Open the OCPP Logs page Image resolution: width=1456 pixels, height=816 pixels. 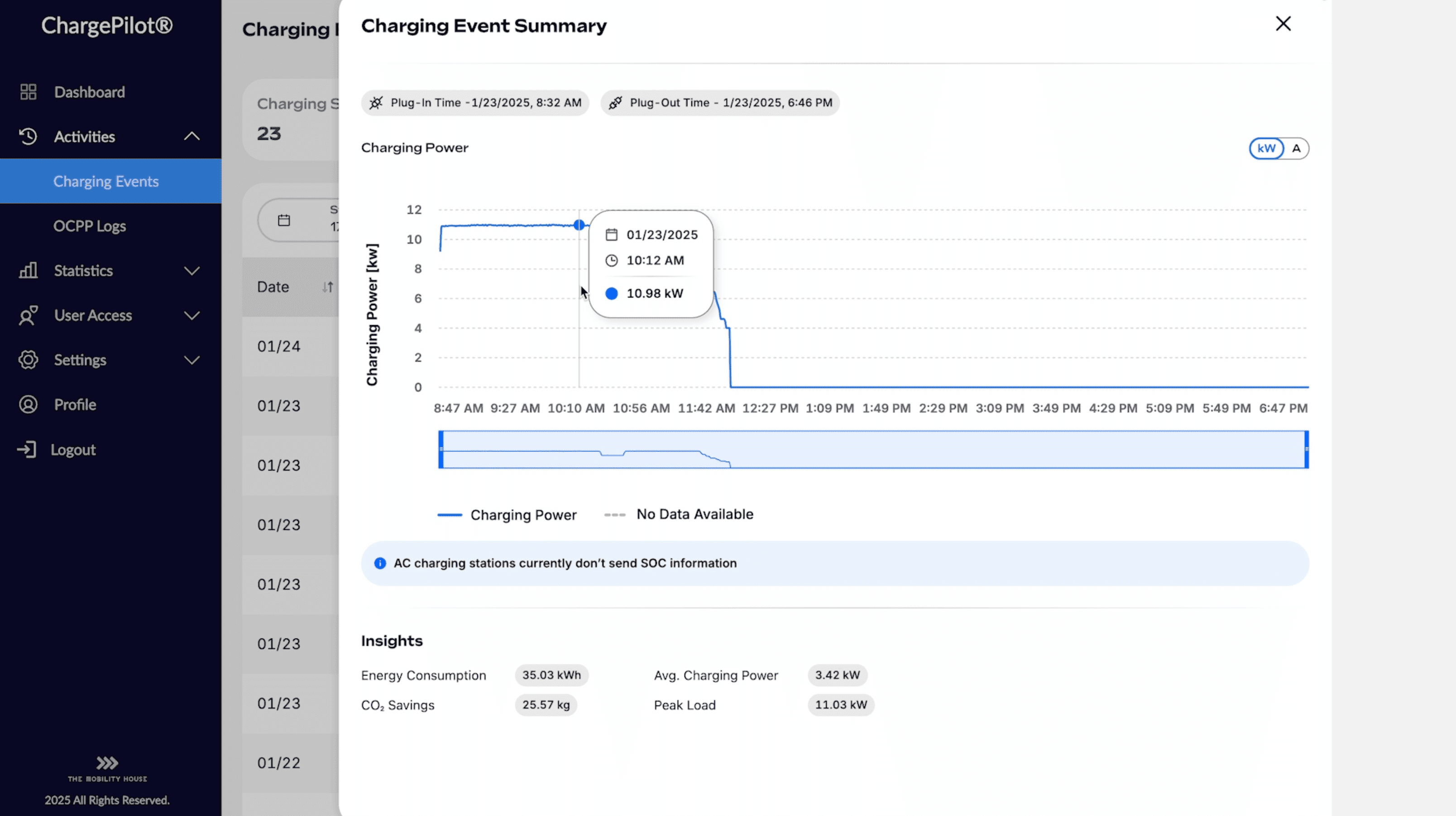[x=89, y=226]
